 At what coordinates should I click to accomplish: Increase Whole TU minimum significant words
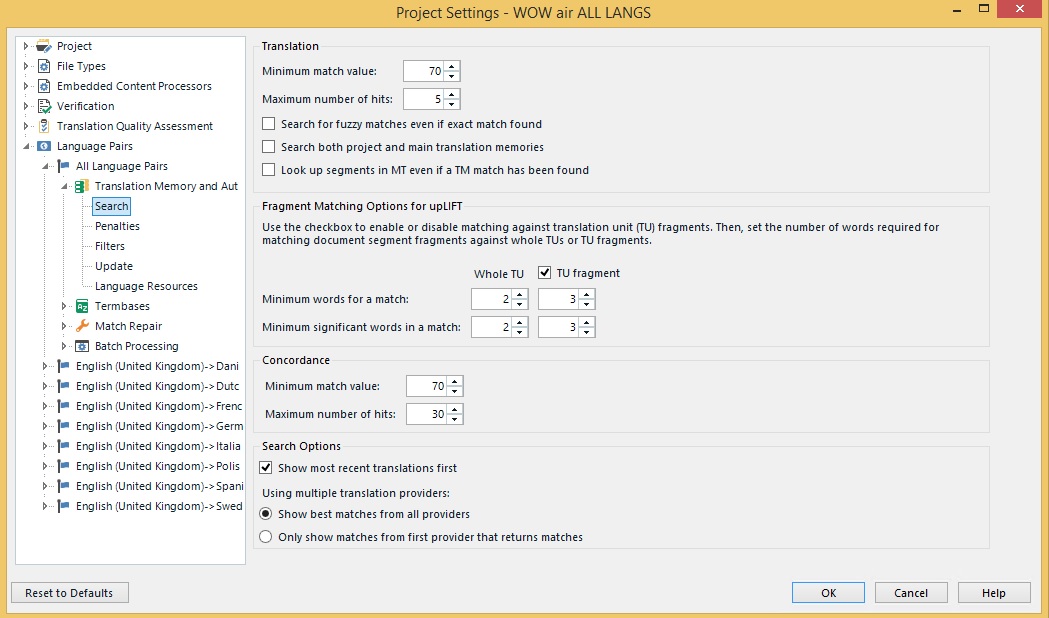click(519, 322)
